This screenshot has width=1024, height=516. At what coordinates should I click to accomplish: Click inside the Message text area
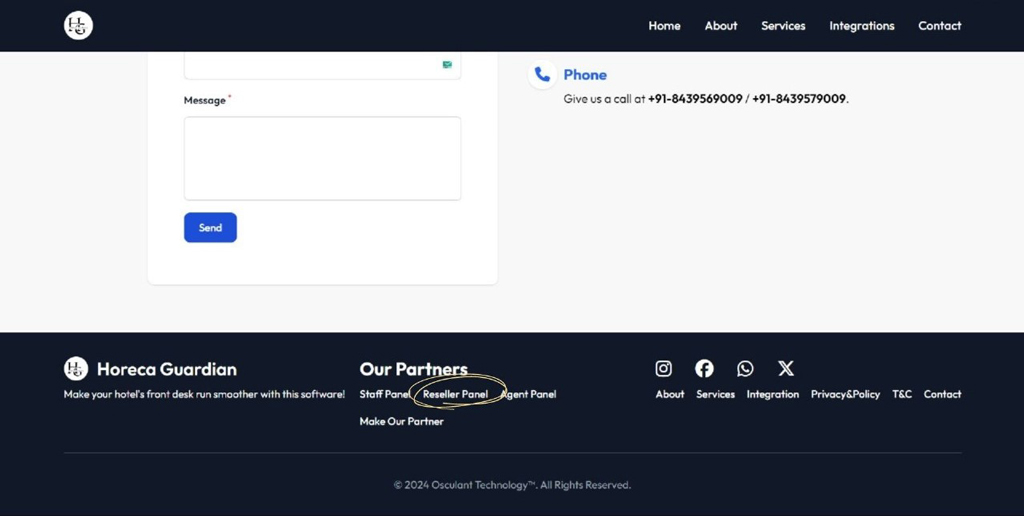(x=322, y=158)
